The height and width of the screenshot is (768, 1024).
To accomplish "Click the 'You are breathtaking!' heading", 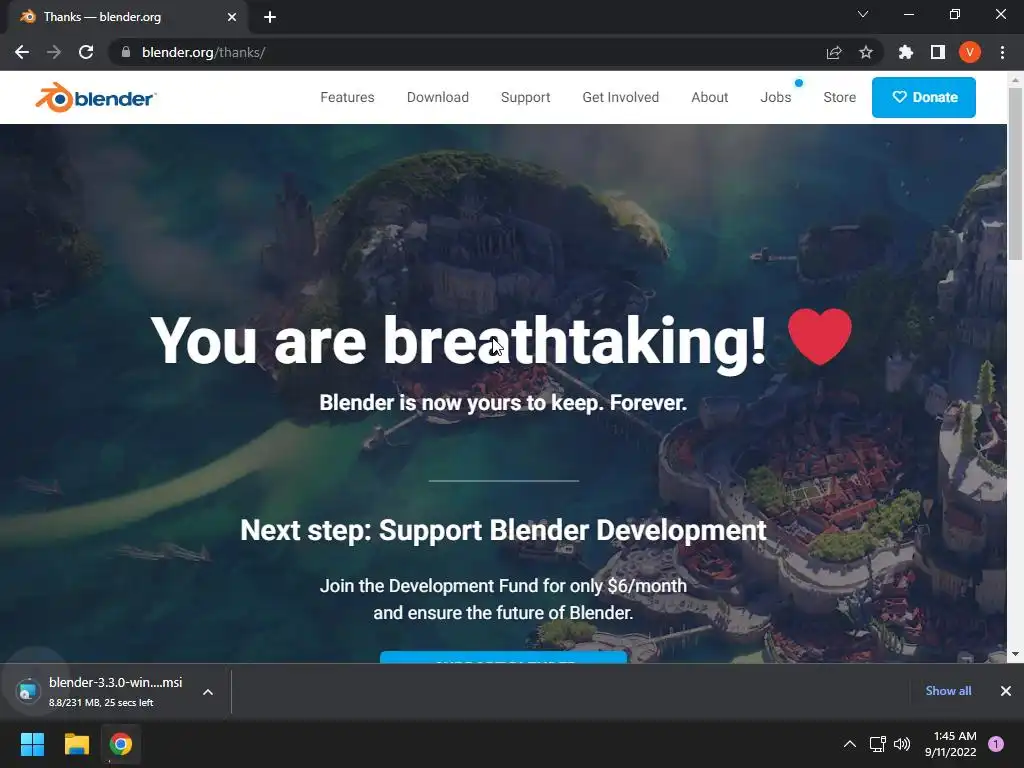I will pyautogui.click(x=458, y=341).
